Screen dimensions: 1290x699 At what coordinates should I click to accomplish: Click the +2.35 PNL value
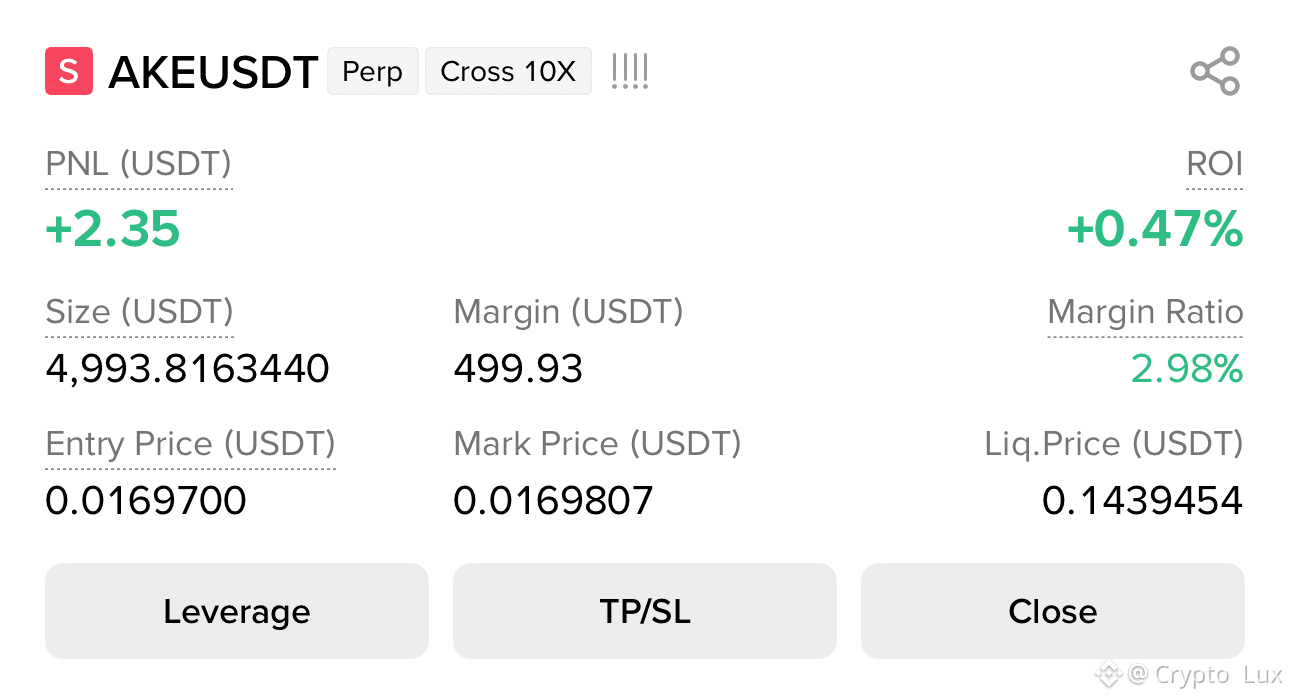coord(113,229)
